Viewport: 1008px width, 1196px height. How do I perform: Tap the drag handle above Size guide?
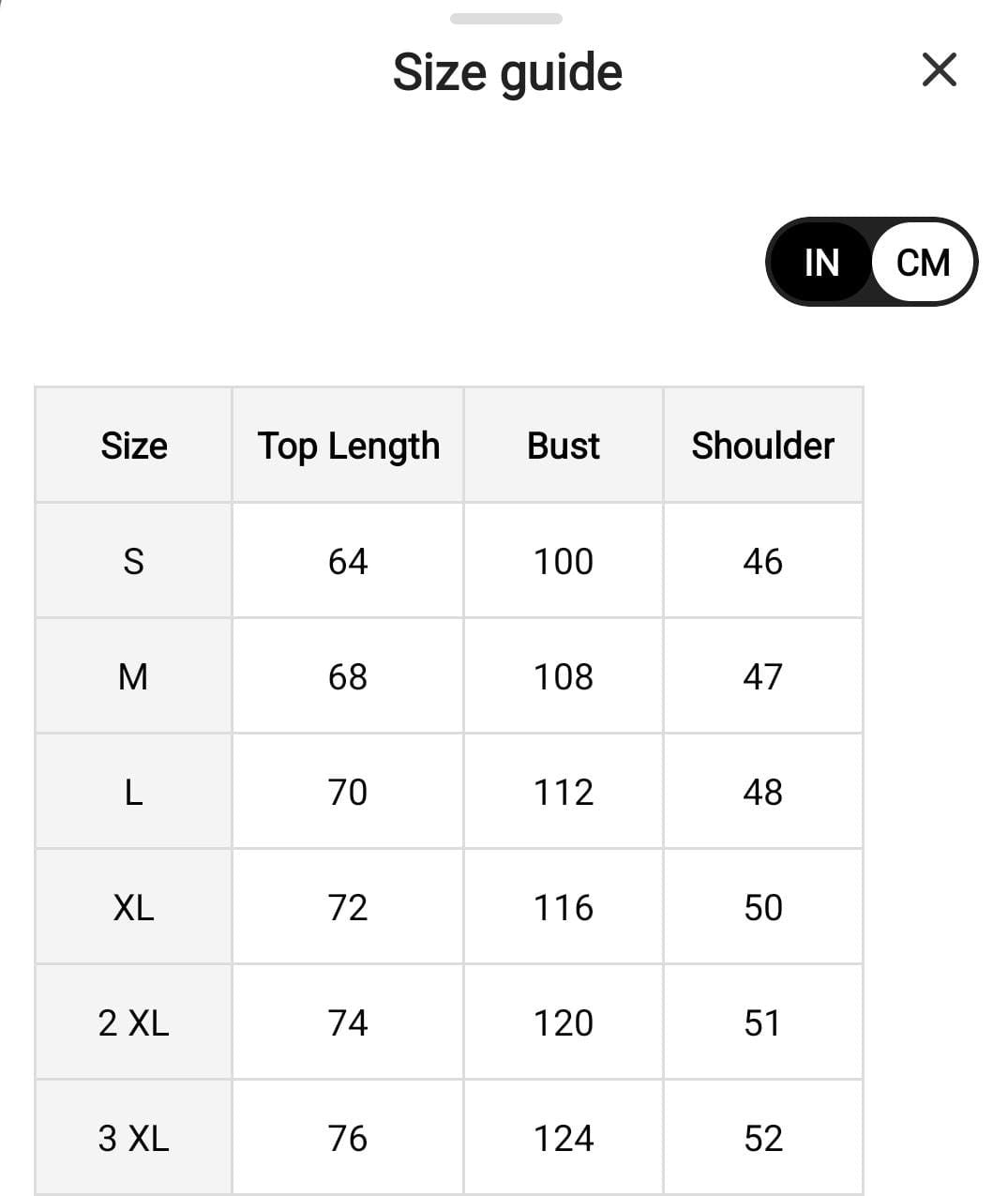(505, 19)
